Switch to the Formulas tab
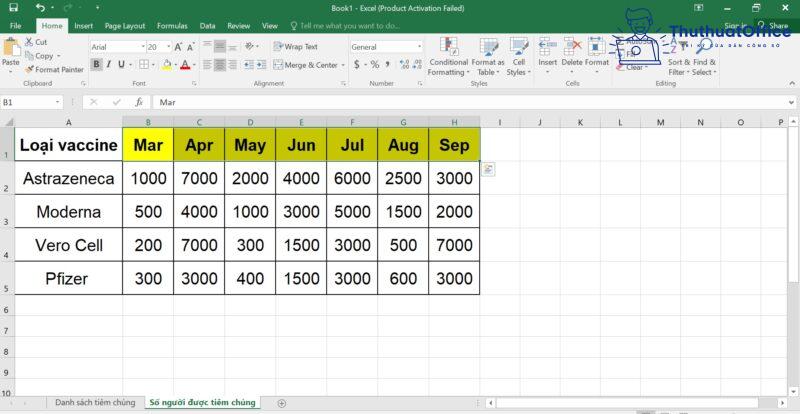This screenshot has width=800, height=414. tap(172, 26)
